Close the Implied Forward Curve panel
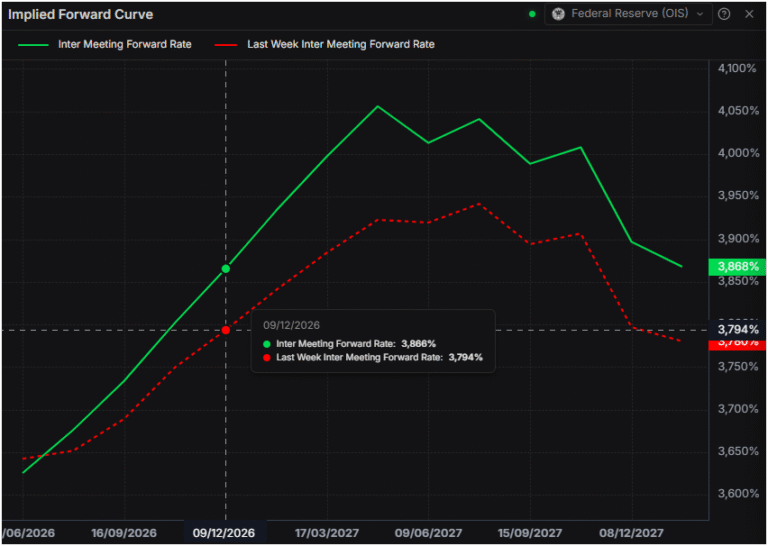Screen dimensions: 768x546 [749, 14]
